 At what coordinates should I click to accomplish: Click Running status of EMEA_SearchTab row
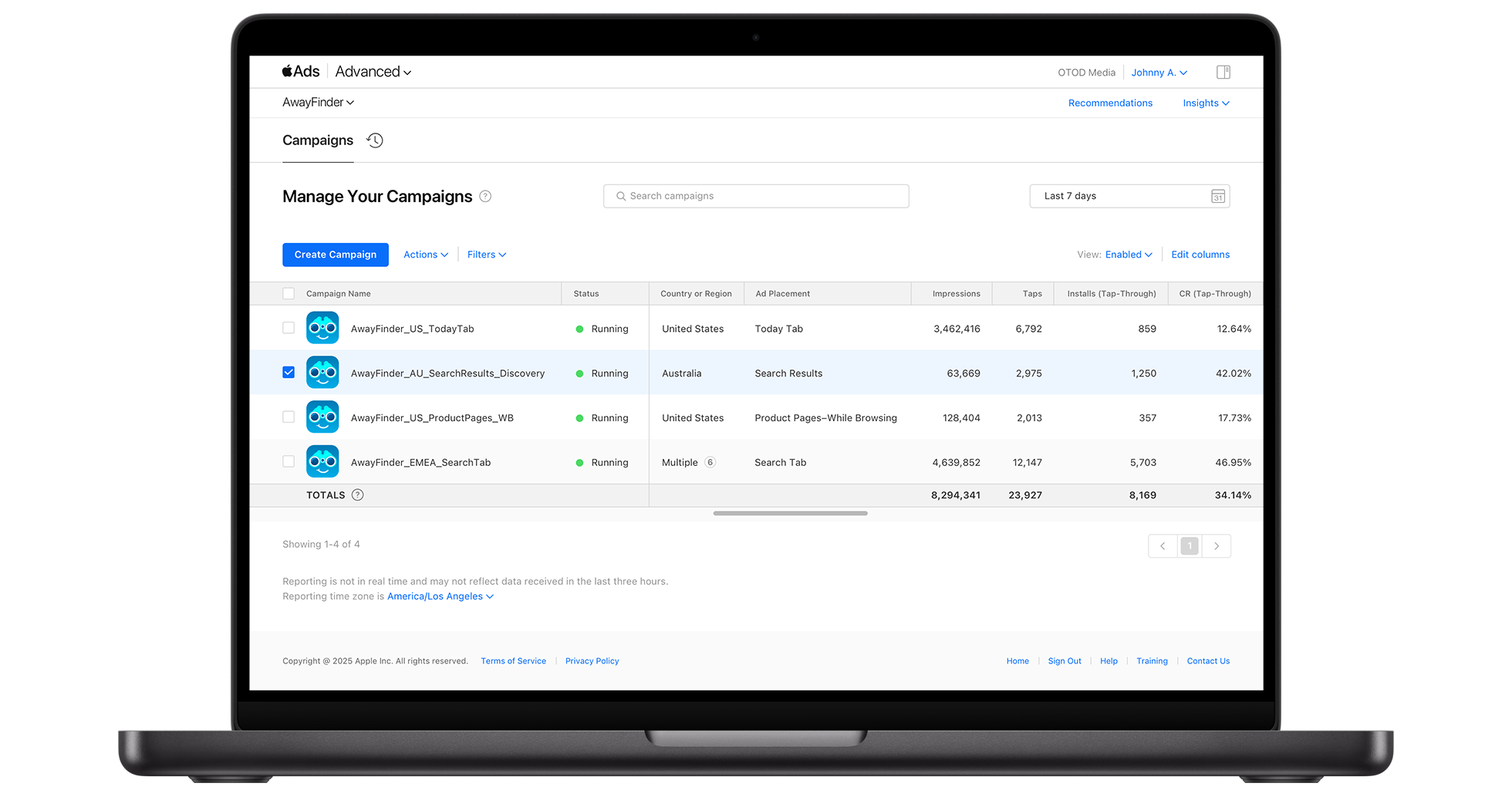[x=602, y=463]
